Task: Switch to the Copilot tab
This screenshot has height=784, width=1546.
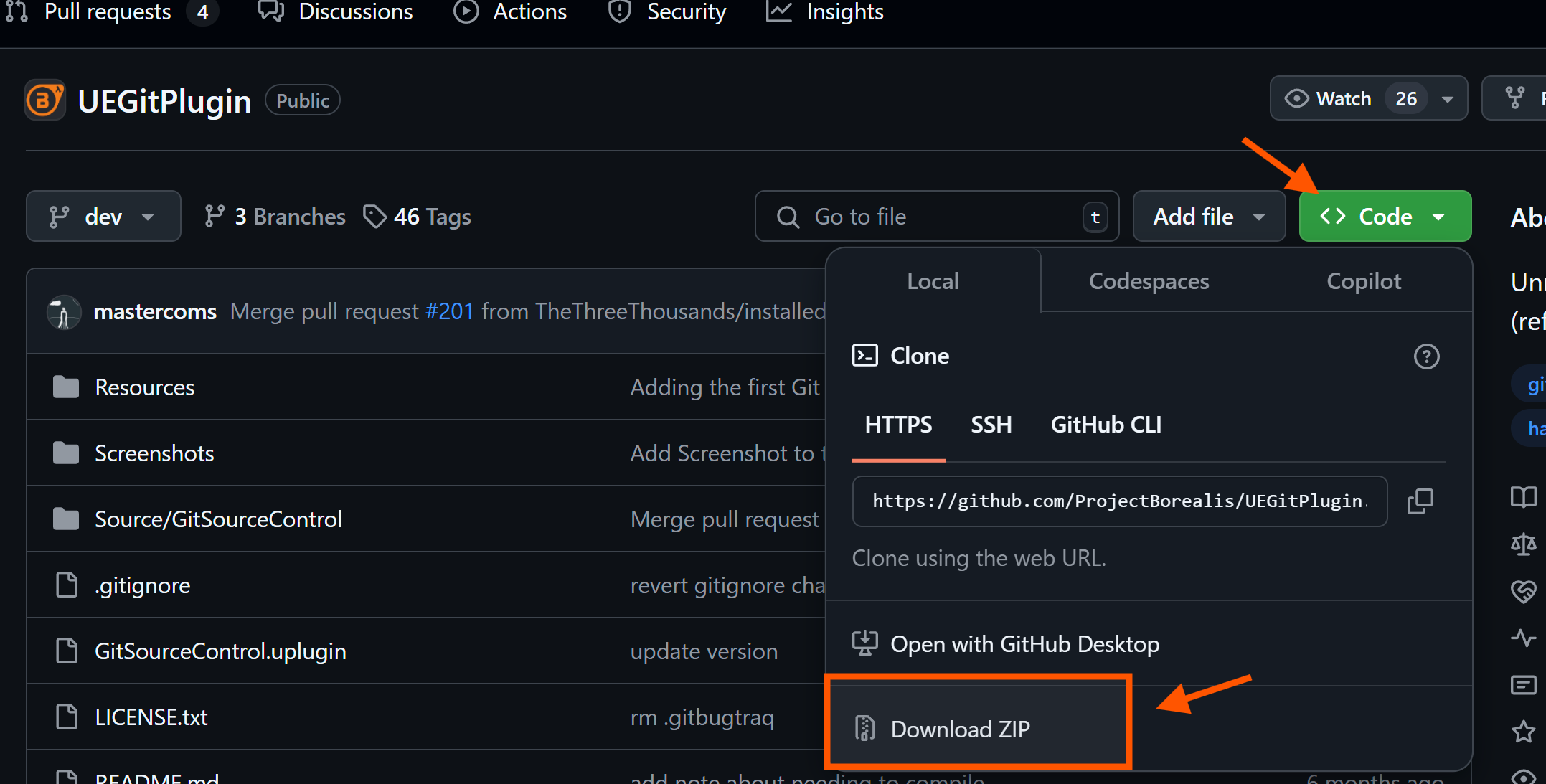Action: click(1363, 280)
